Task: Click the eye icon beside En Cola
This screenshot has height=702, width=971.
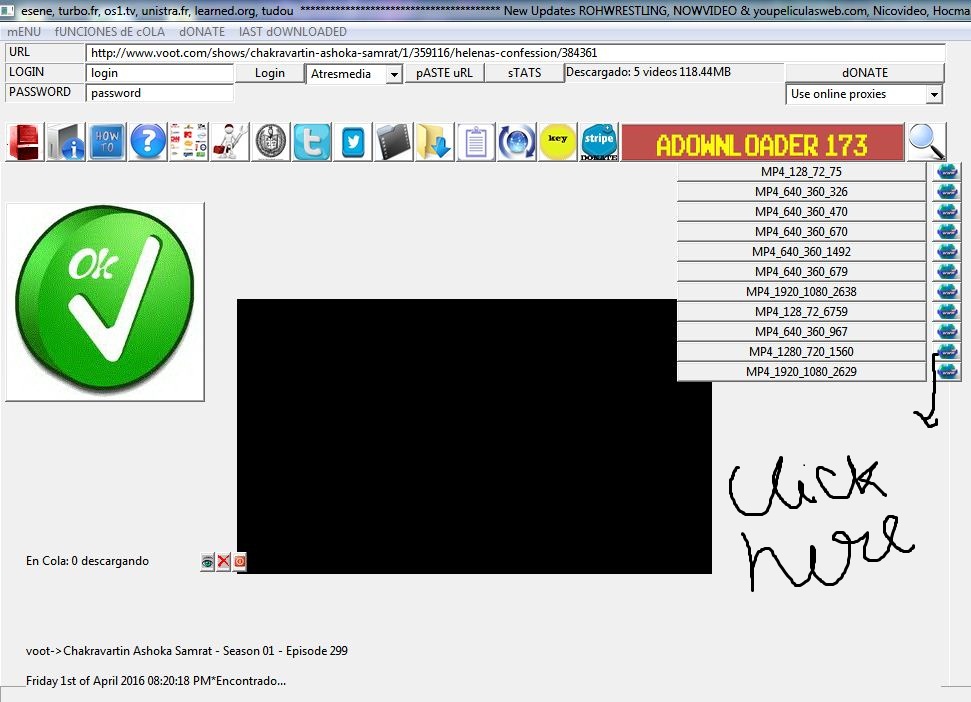Action: click(x=207, y=561)
